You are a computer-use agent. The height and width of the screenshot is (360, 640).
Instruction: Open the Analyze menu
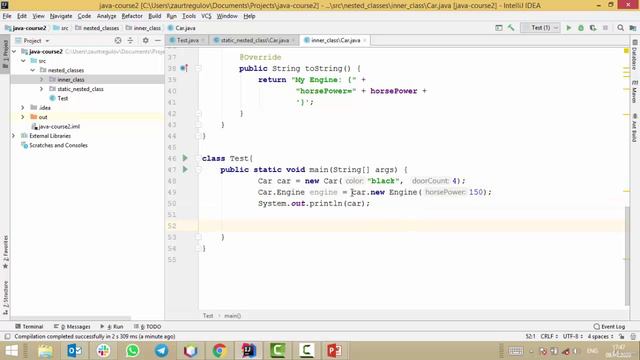107,16
